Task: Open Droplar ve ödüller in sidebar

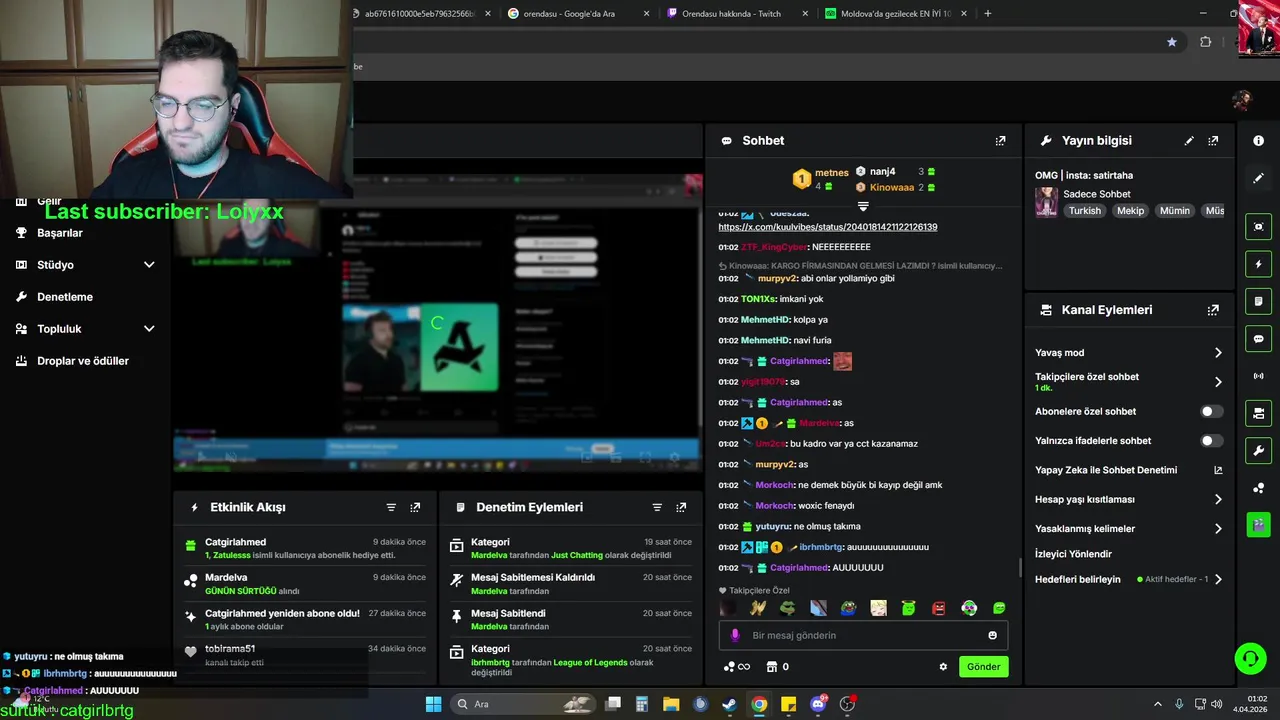Action: [x=83, y=361]
